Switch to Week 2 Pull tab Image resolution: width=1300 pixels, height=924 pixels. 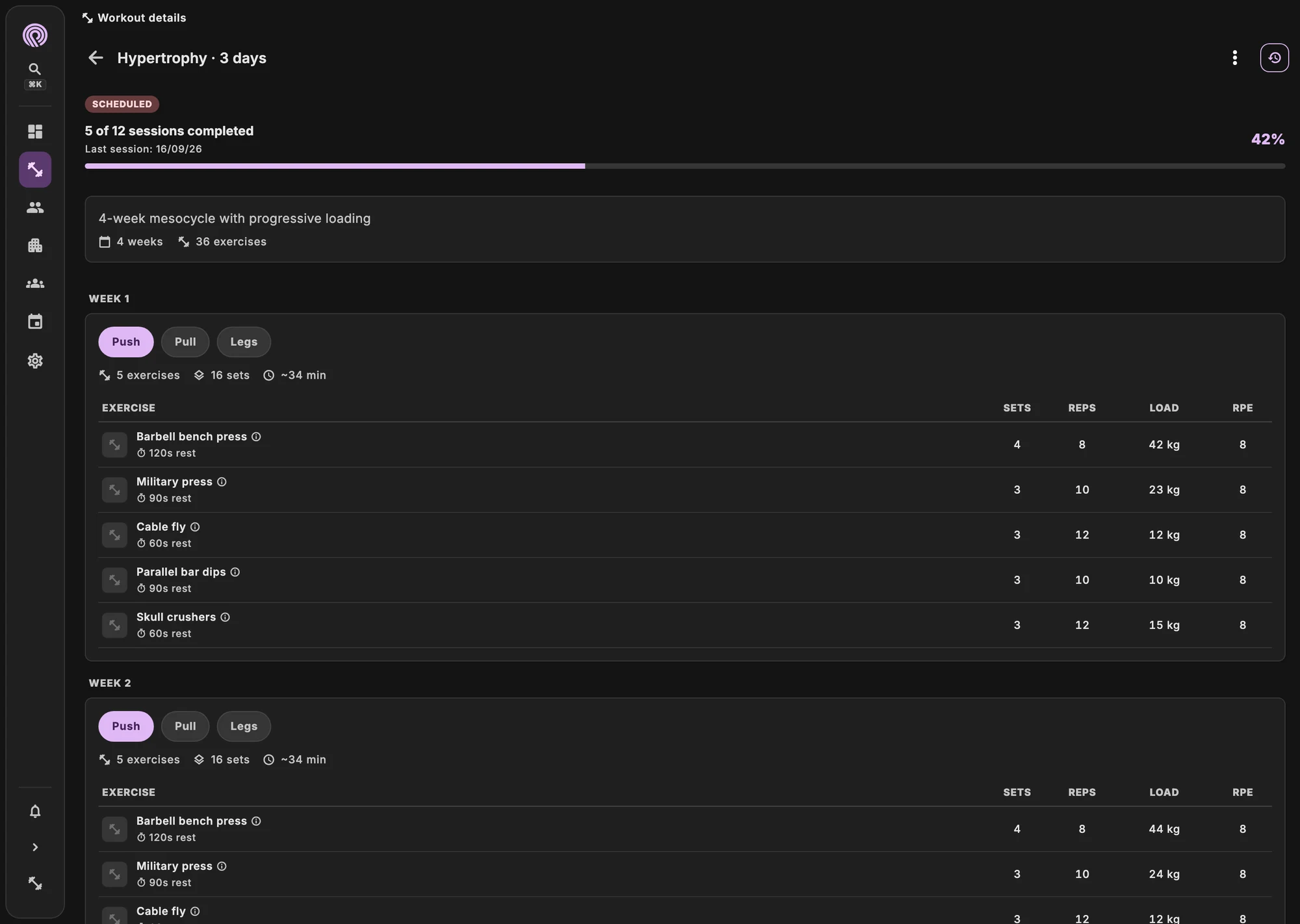click(185, 726)
